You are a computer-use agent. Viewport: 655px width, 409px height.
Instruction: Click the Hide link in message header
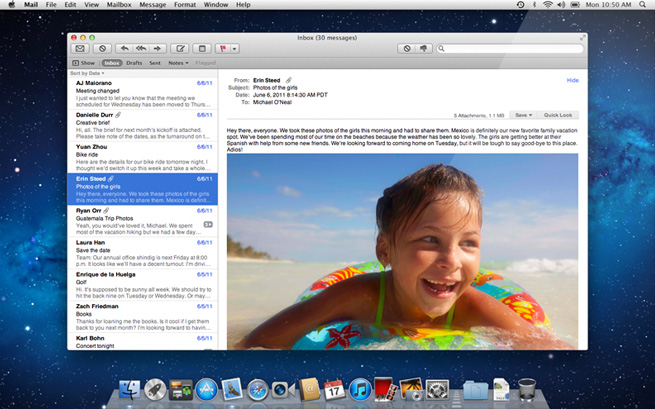coord(573,80)
